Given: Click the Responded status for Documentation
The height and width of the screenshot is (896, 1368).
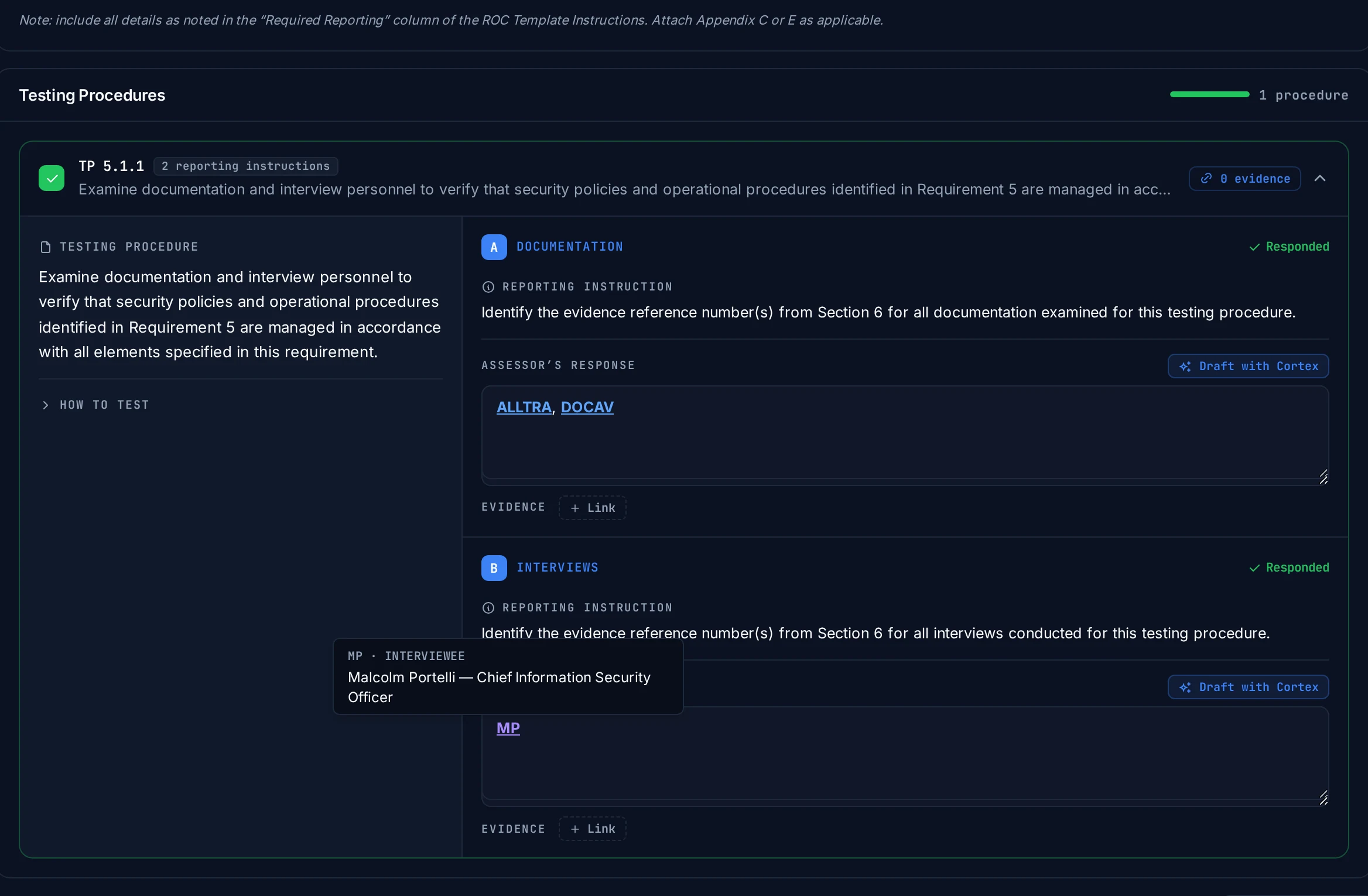Looking at the screenshot, I should click(1289, 247).
